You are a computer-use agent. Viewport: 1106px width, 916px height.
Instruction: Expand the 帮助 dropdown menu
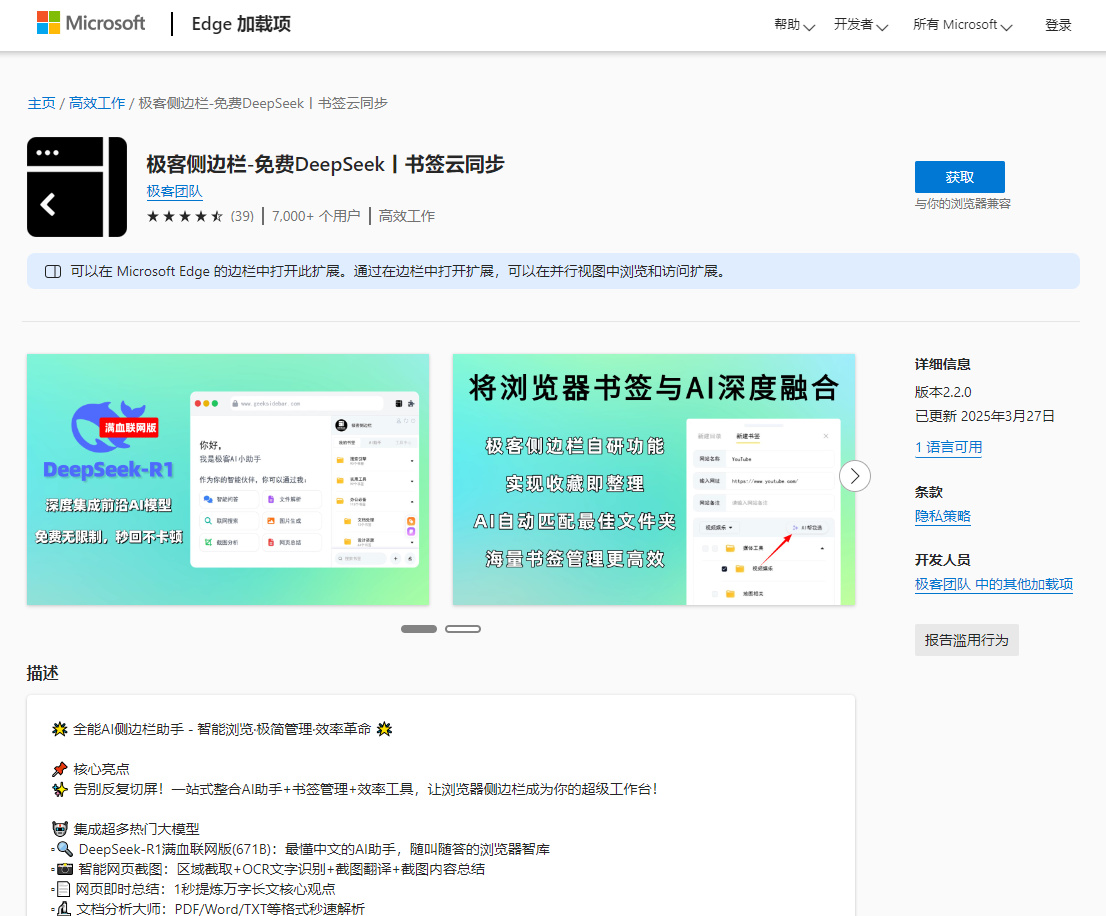pos(794,25)
